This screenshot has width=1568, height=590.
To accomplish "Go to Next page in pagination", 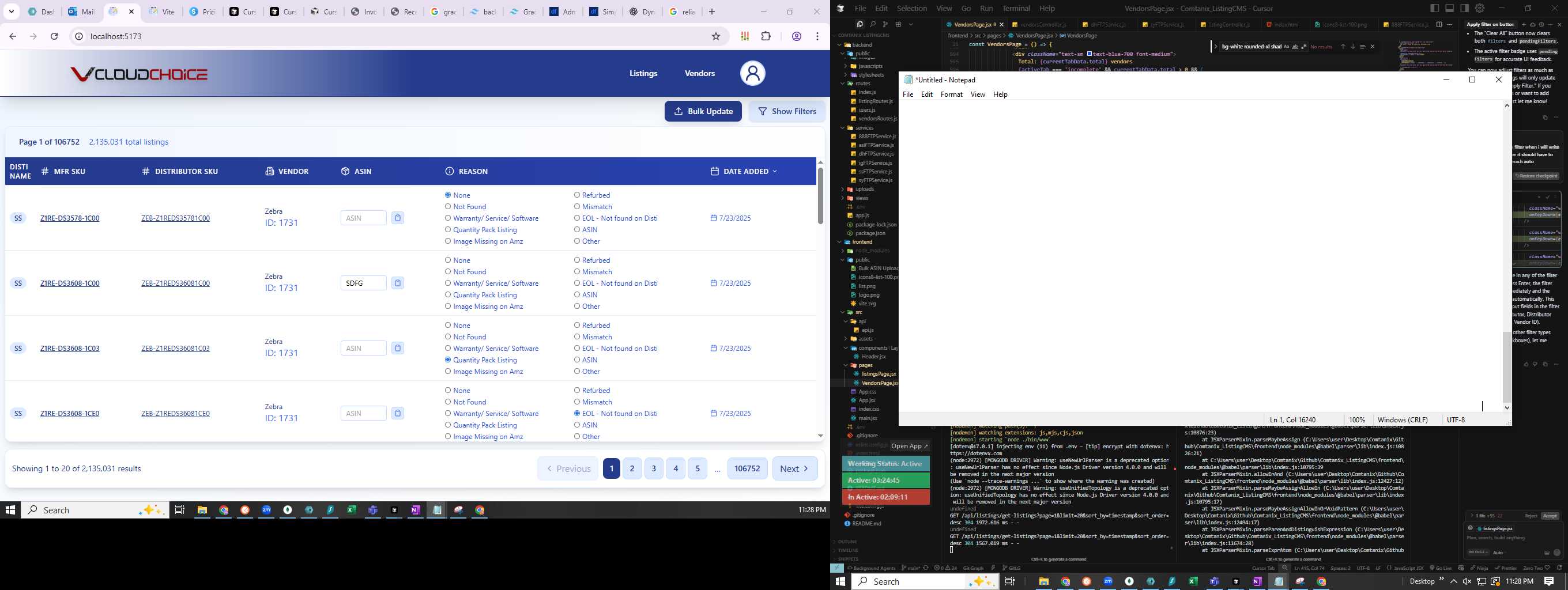I will click(x=795, y=468).
